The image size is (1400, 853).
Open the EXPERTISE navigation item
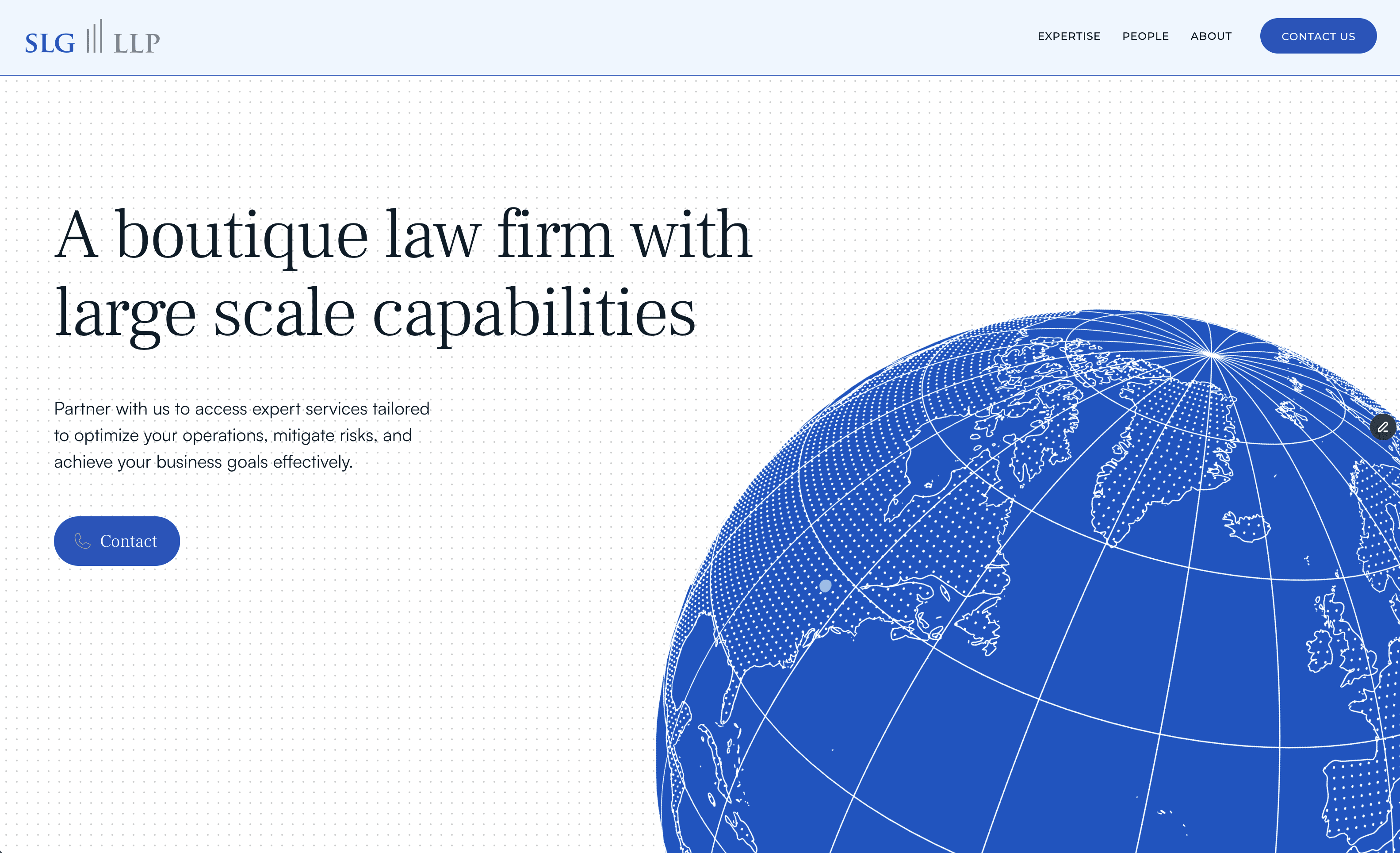[1069, 36]
